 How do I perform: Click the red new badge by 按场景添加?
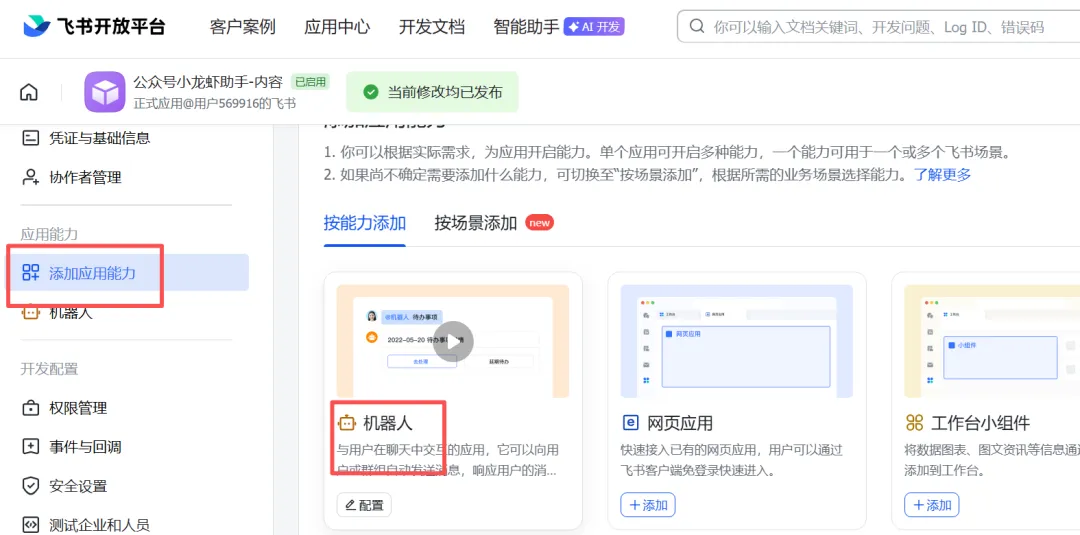coord(539,222)
